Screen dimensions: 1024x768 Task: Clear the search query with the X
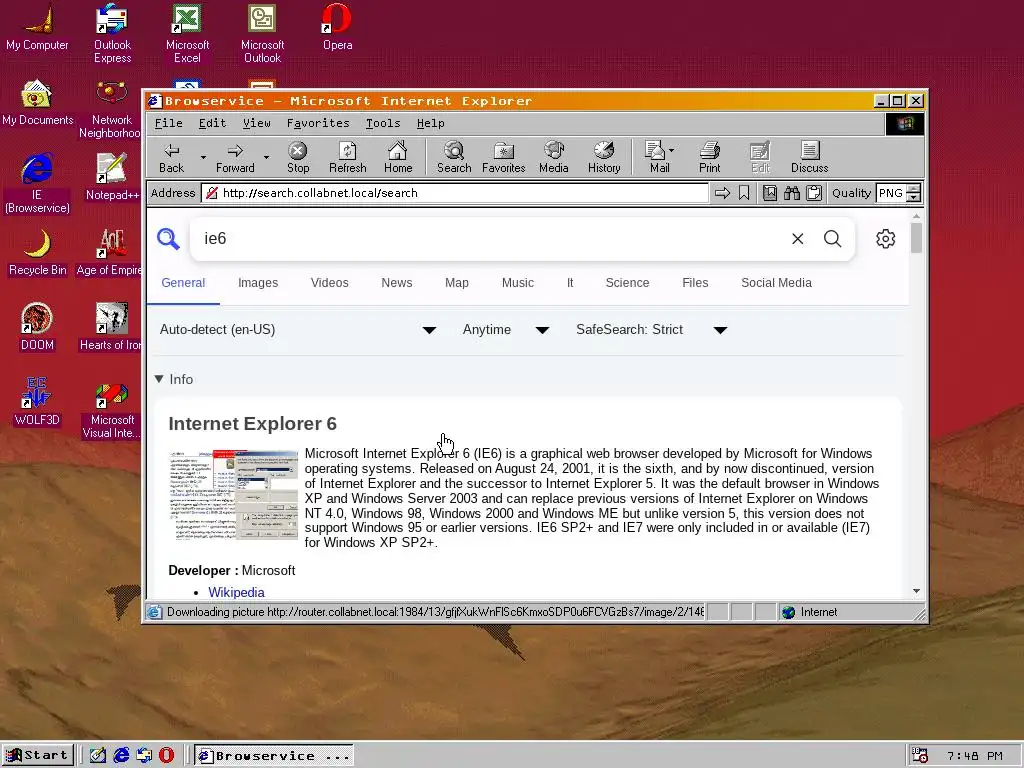pyautogui.click(x=797, y=239)
